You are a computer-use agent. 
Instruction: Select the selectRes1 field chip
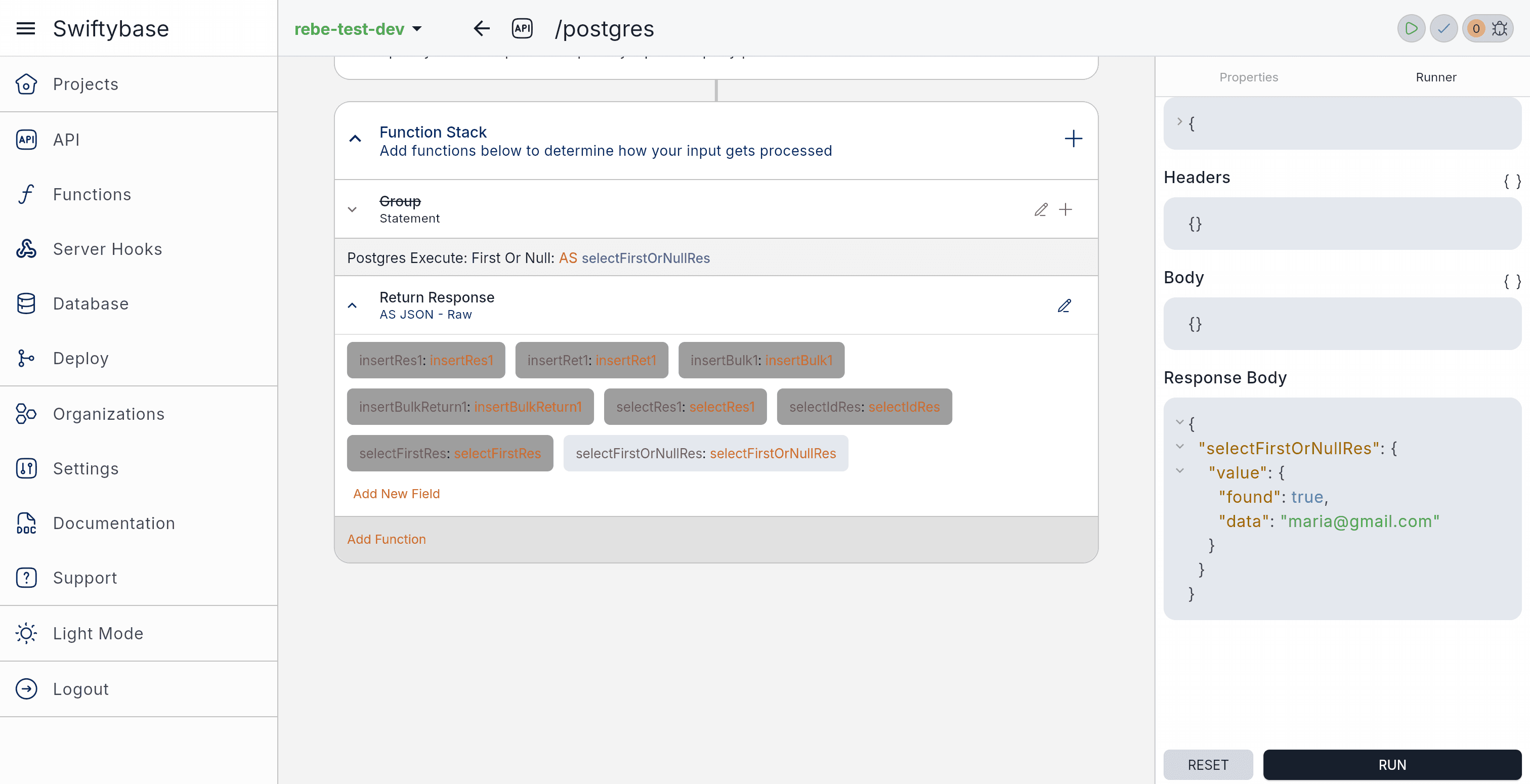pos(685,407)
